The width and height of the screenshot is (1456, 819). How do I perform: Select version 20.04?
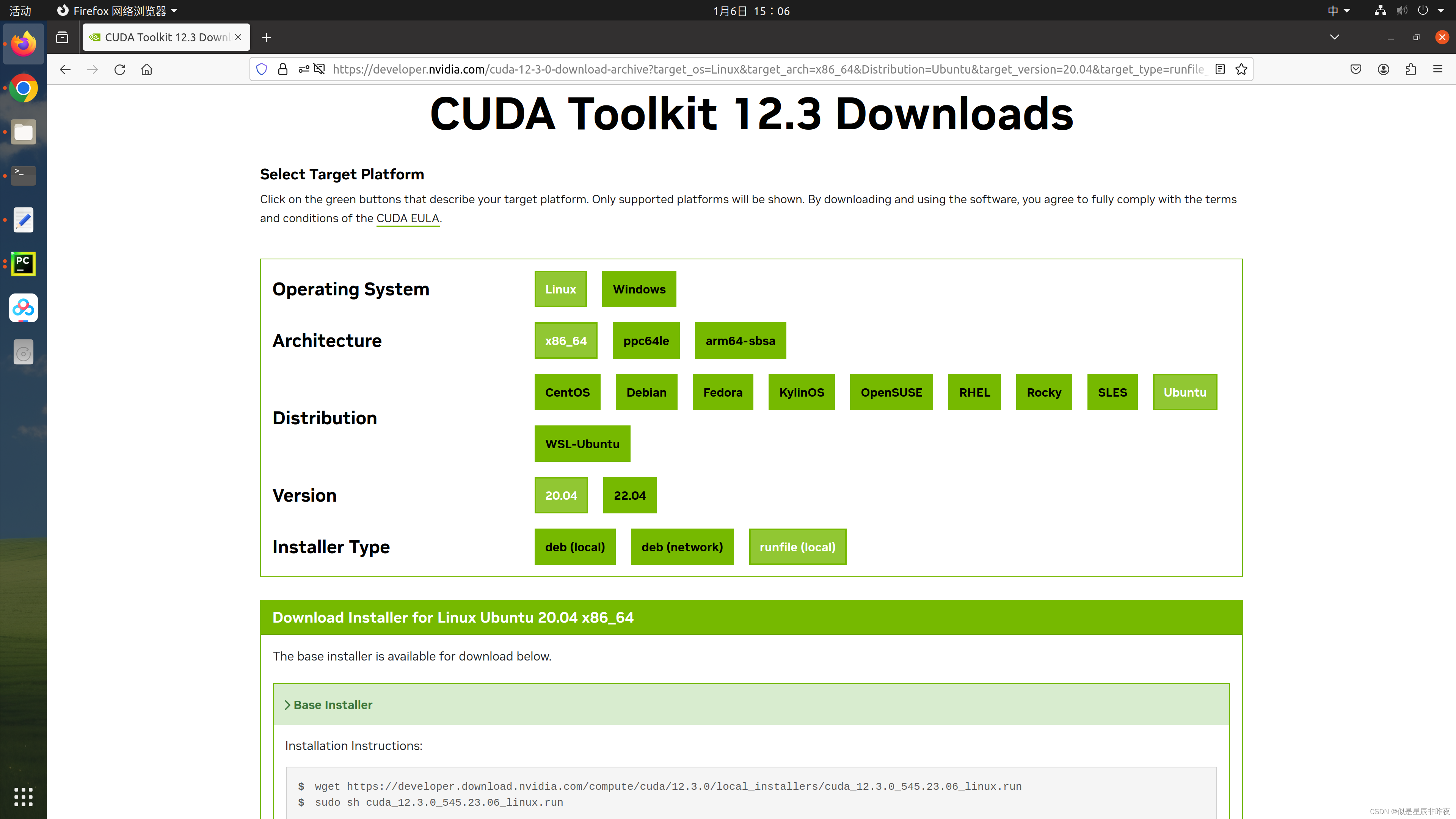[561, 496]
